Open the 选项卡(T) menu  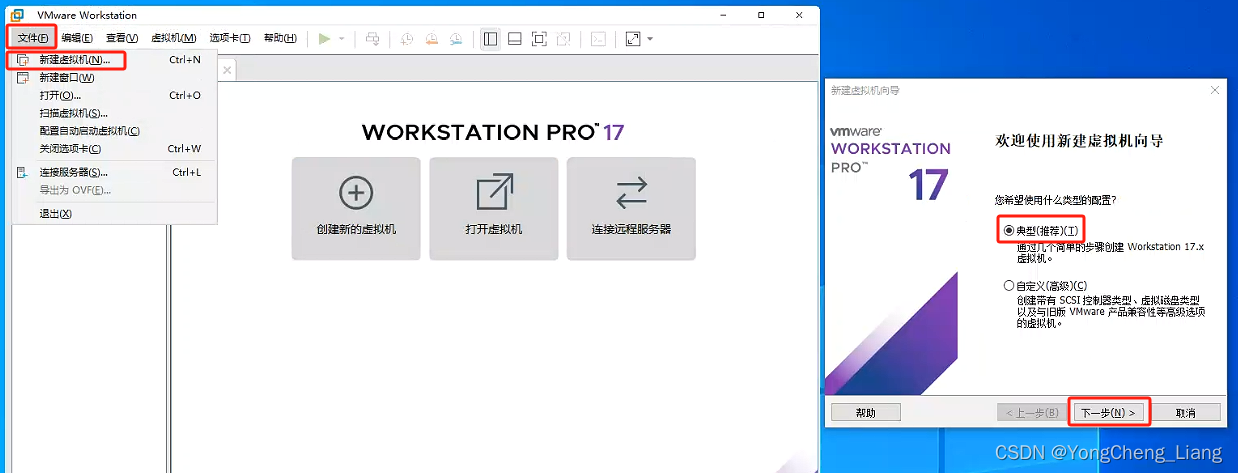pos(230,38)
